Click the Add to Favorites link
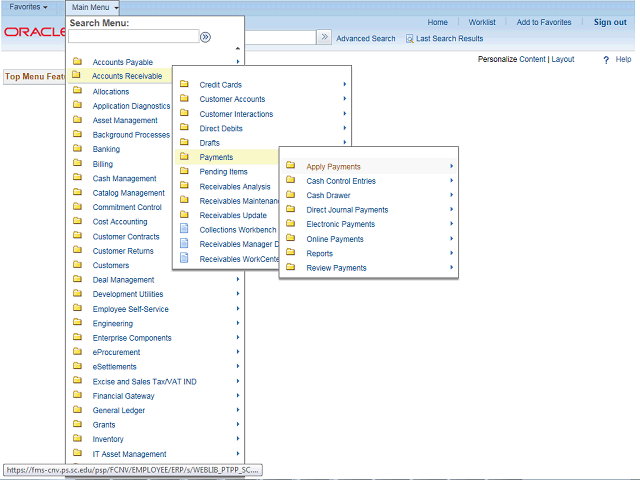The image size is (640, 480). click(544, 22)
